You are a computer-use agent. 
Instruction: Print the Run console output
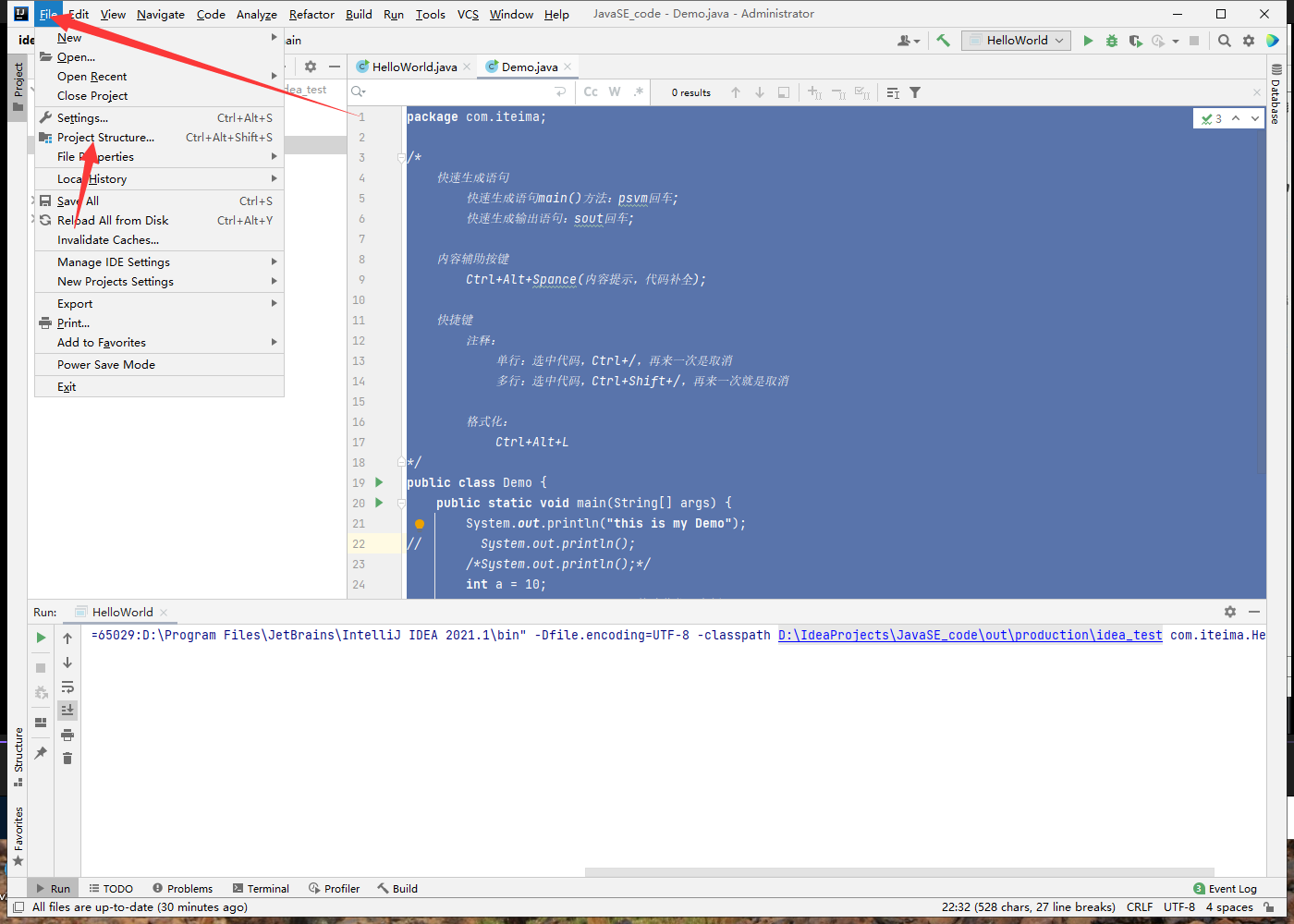tap(67, 735)
